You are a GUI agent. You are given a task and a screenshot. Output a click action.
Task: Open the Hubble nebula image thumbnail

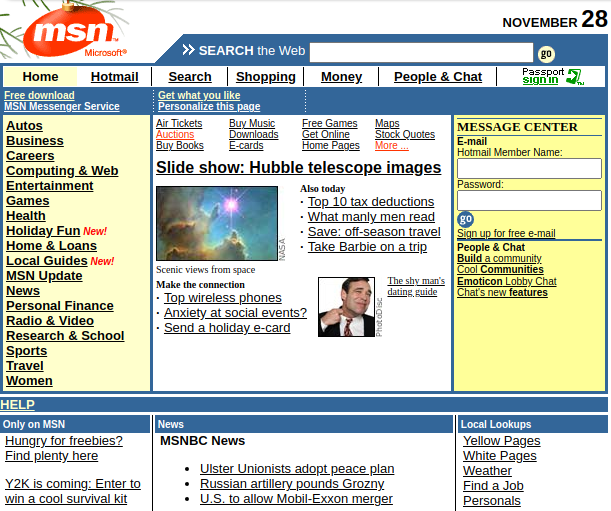[x=217, y=223]
